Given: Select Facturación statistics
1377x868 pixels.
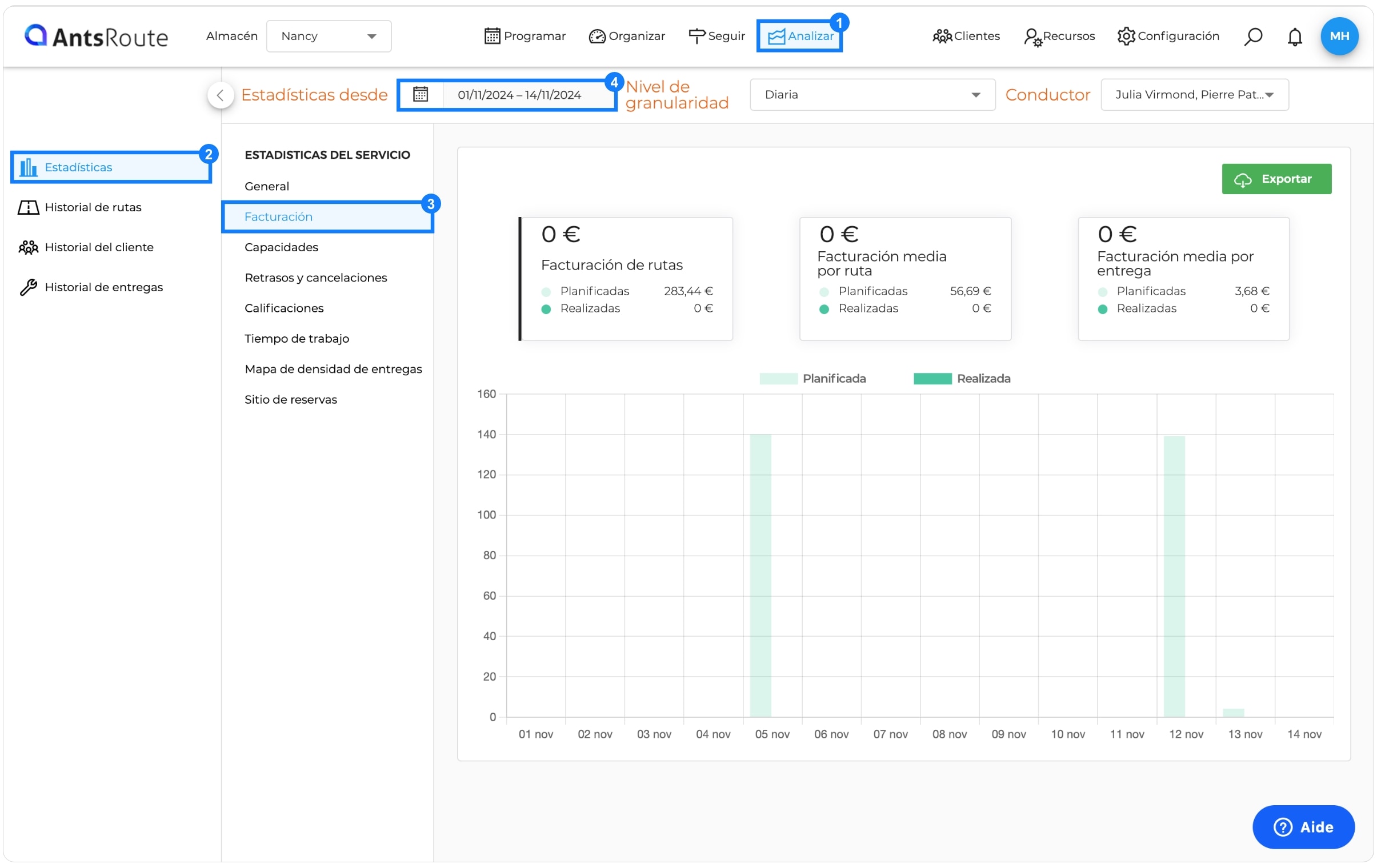Looking at the screenshot, I should (x=327, y=216).
